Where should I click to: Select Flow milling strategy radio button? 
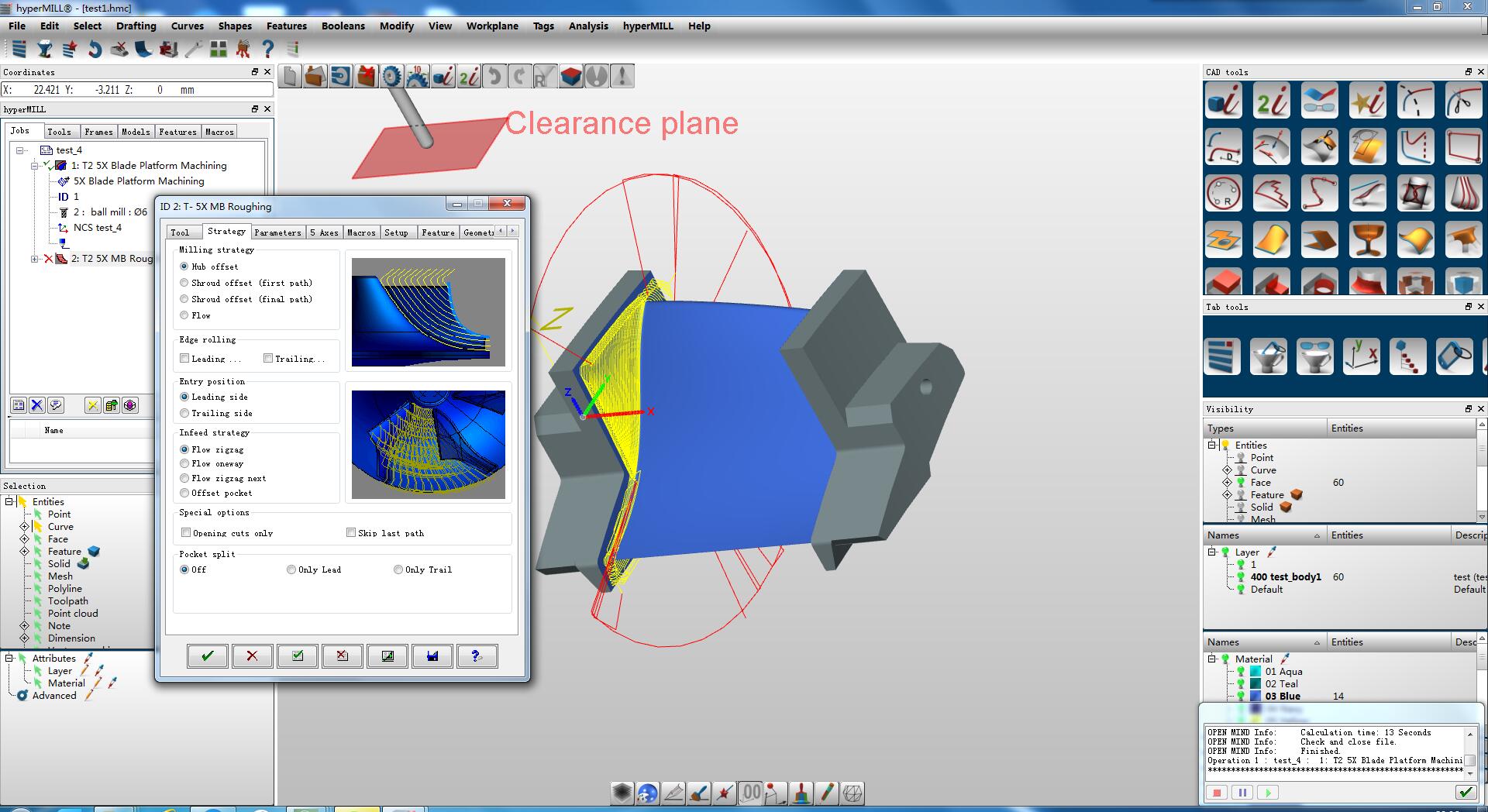coord(184,315)
